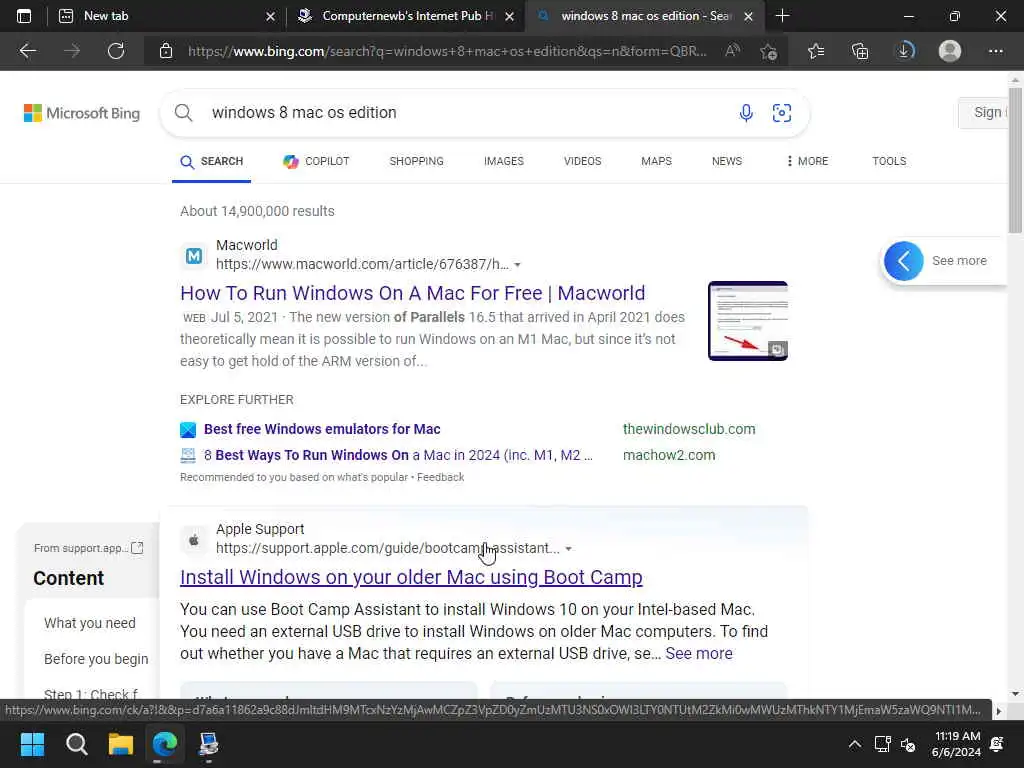Switch to MAPS results
Viewport: 1024px width, 768px height.
(656, 161)
